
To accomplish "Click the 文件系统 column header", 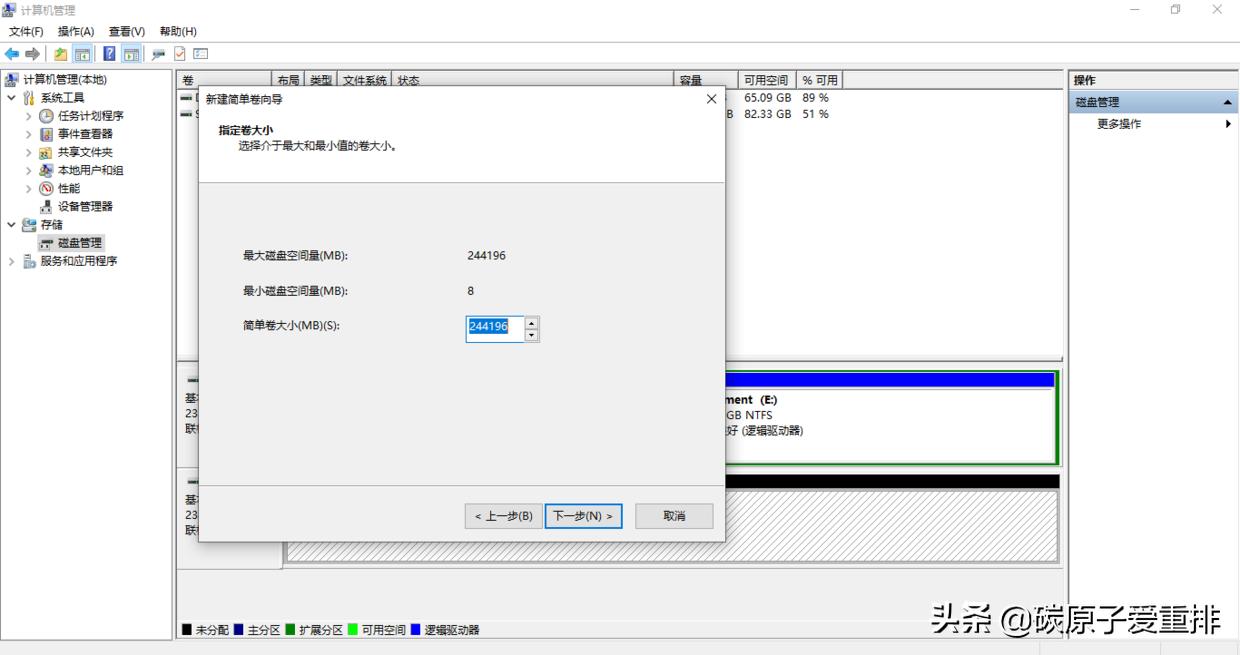I will point(366,80).
